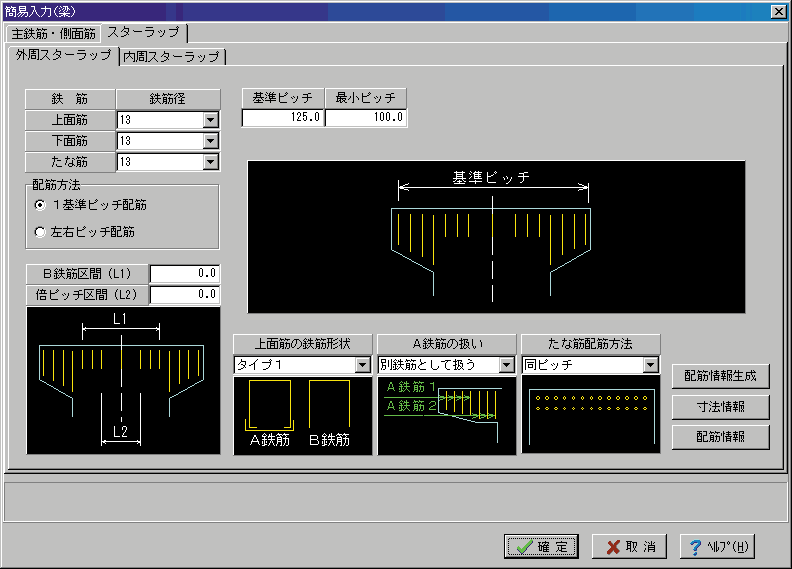Click the A鉄筋1 A鉄筋2 handling preview

(x=446, y=416)
